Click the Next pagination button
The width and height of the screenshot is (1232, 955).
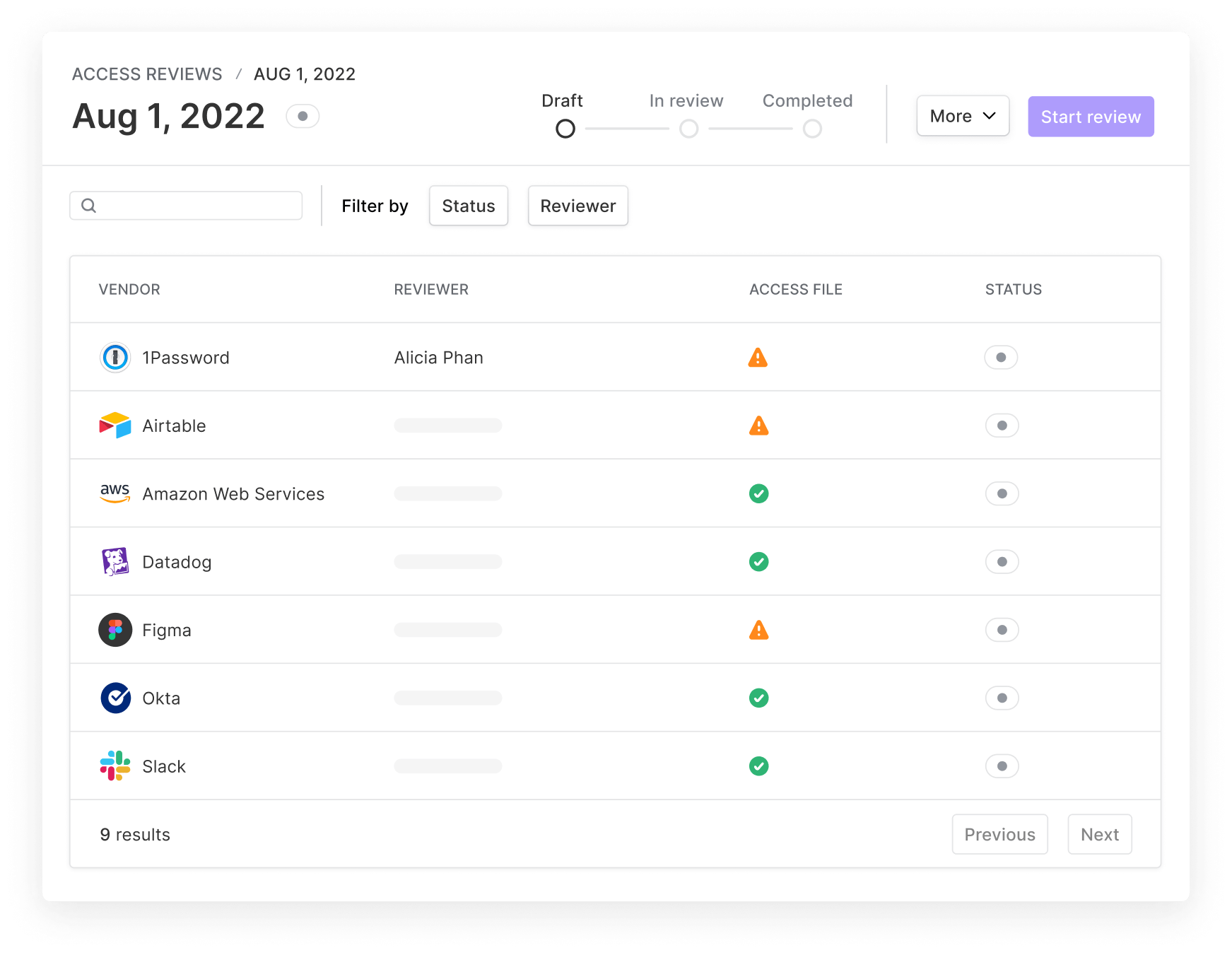(x=1099, y=834)
